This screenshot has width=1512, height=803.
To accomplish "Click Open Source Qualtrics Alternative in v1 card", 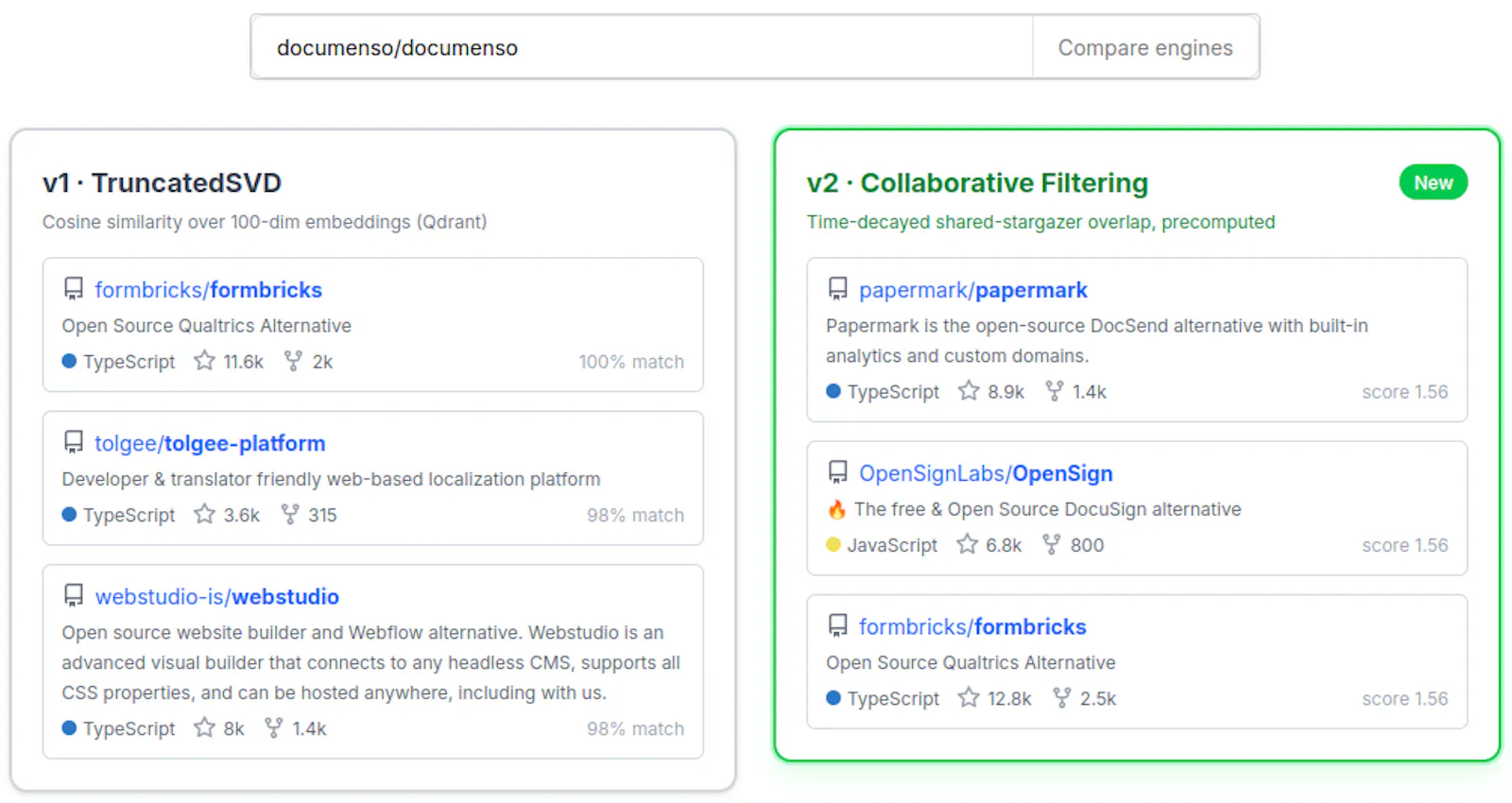I will [x=206, y=326].
